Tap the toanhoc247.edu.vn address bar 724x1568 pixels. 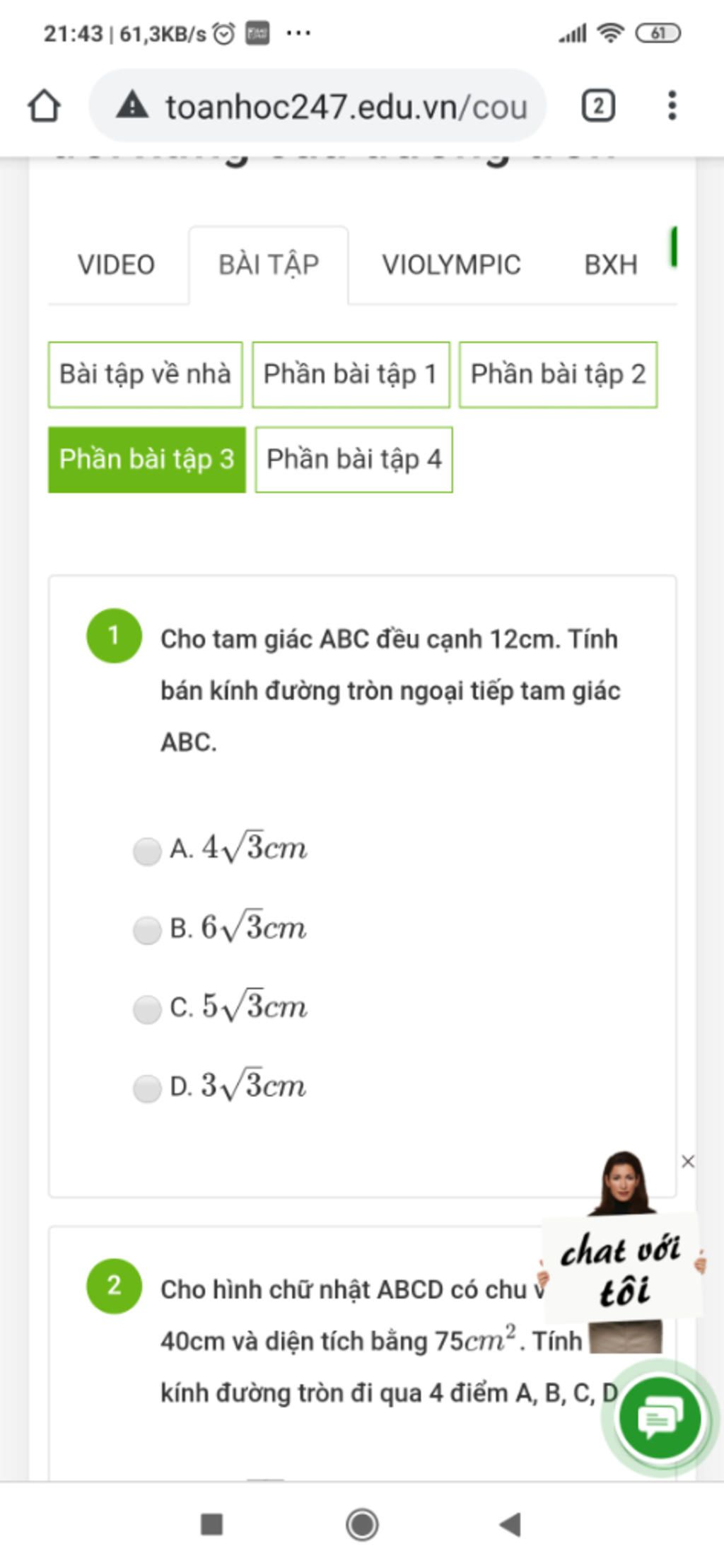pyautogui.click(x=317, y=106)
